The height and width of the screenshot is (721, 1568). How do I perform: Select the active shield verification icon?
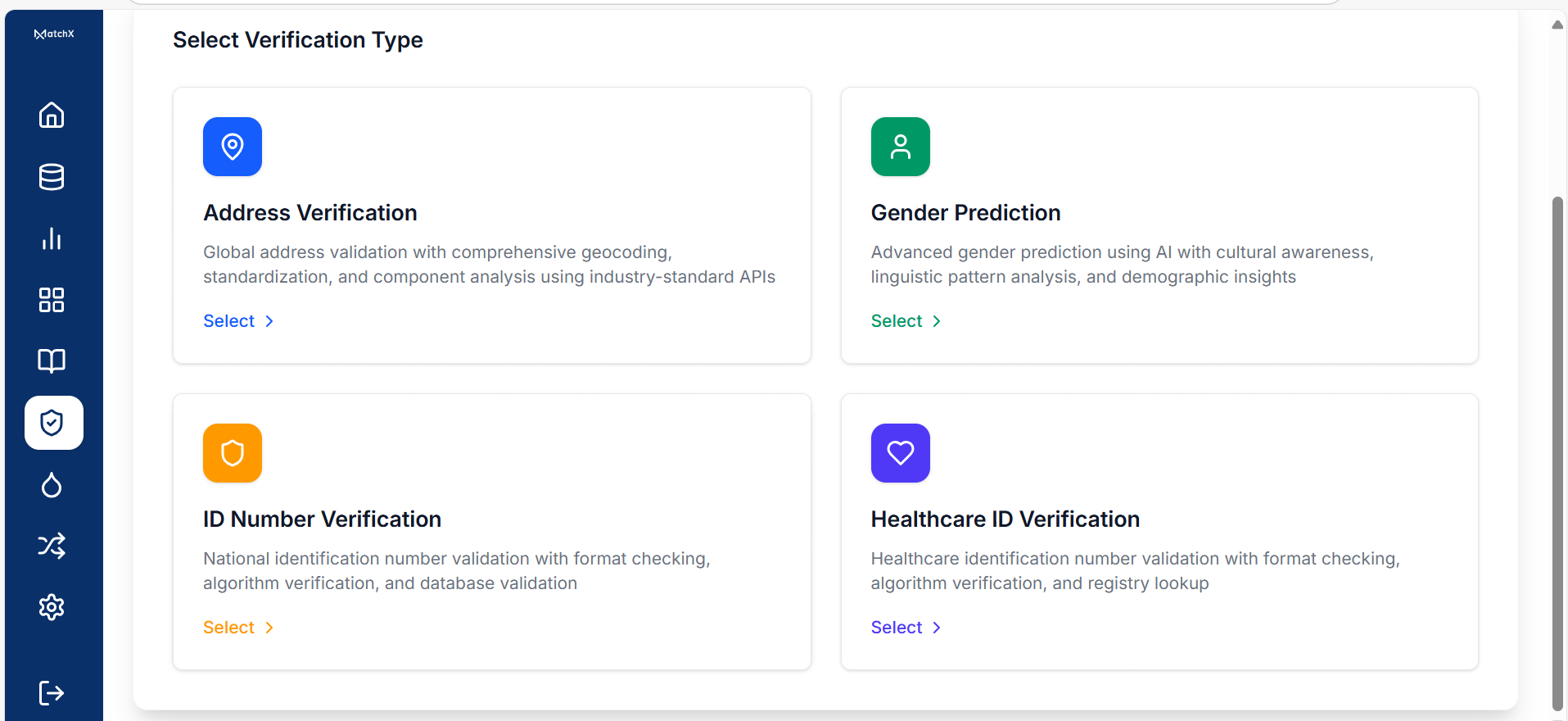pyautogui.click(x=52, y=423)
